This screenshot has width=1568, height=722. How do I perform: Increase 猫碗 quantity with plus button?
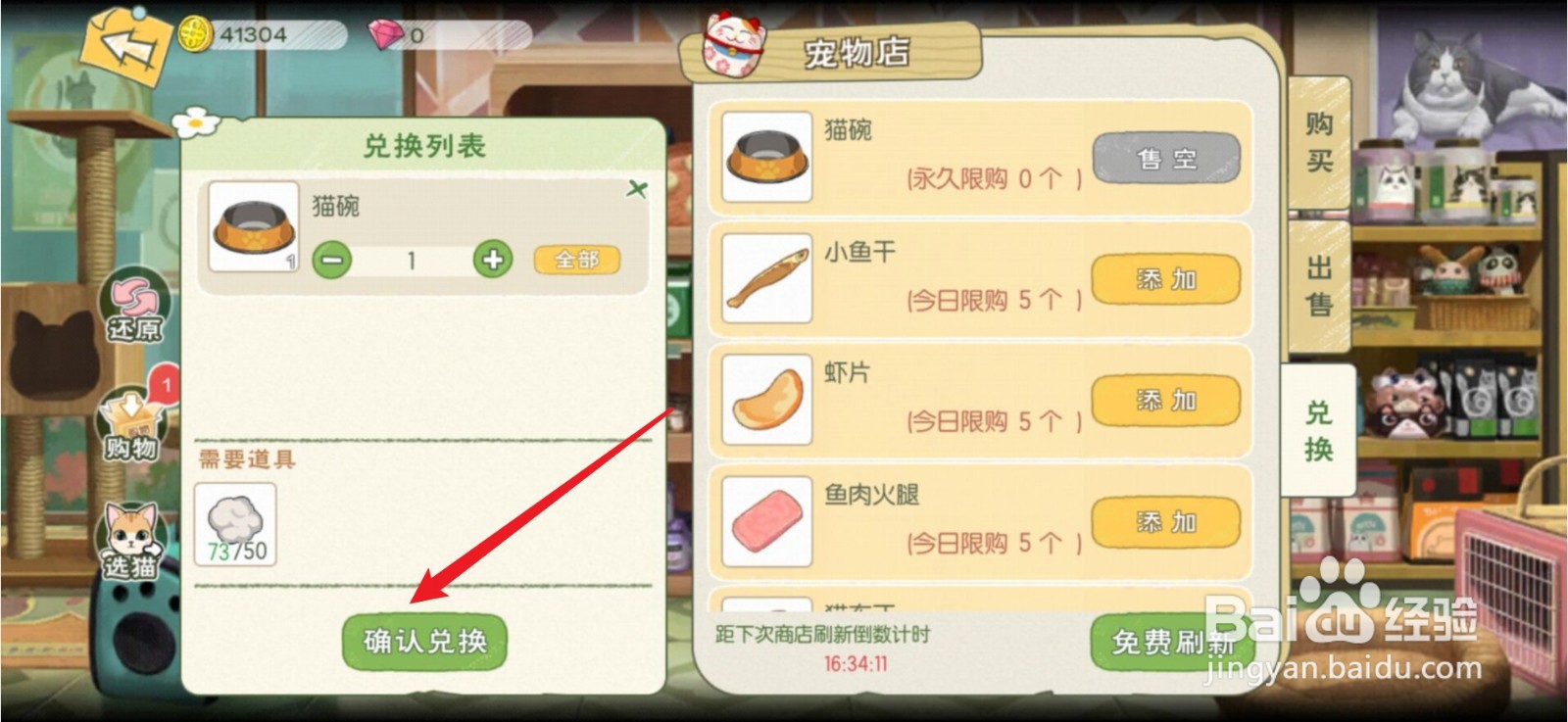(x=493, y=260)
